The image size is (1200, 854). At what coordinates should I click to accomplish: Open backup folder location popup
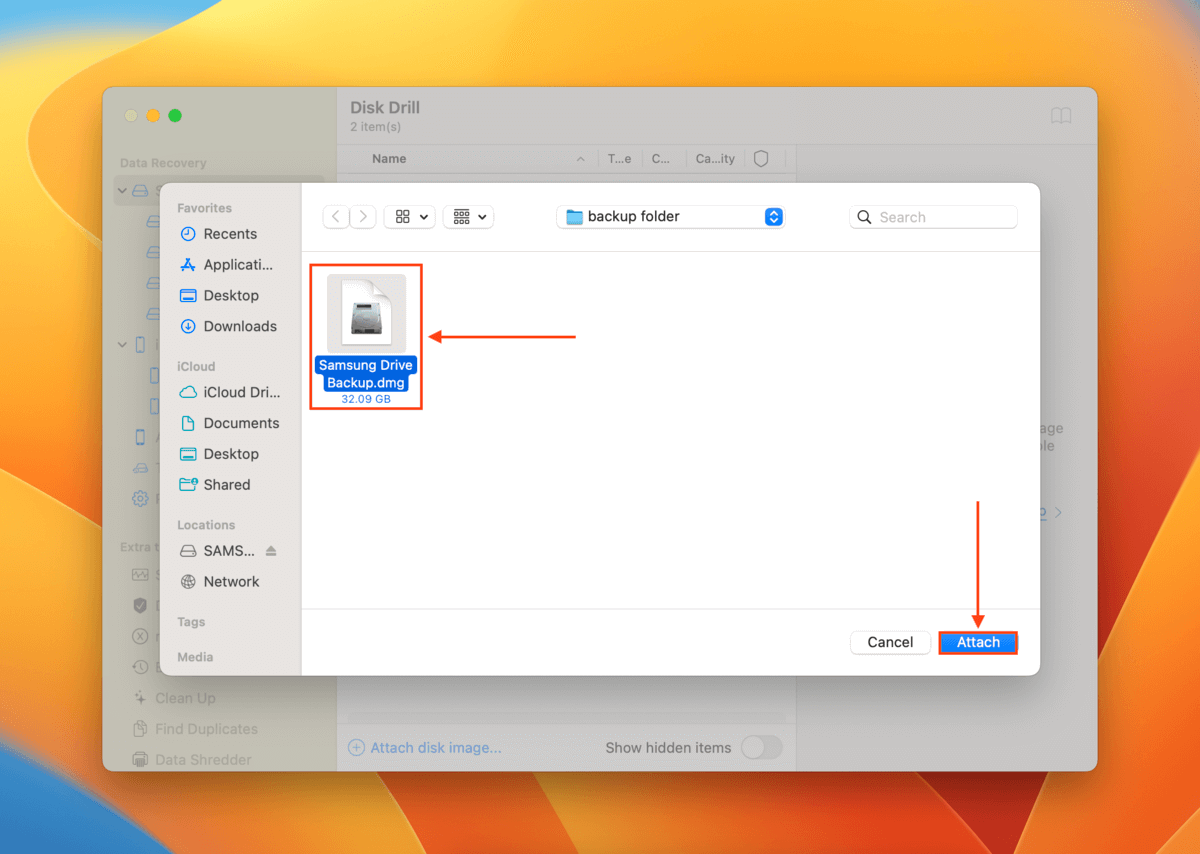[671, 216]
